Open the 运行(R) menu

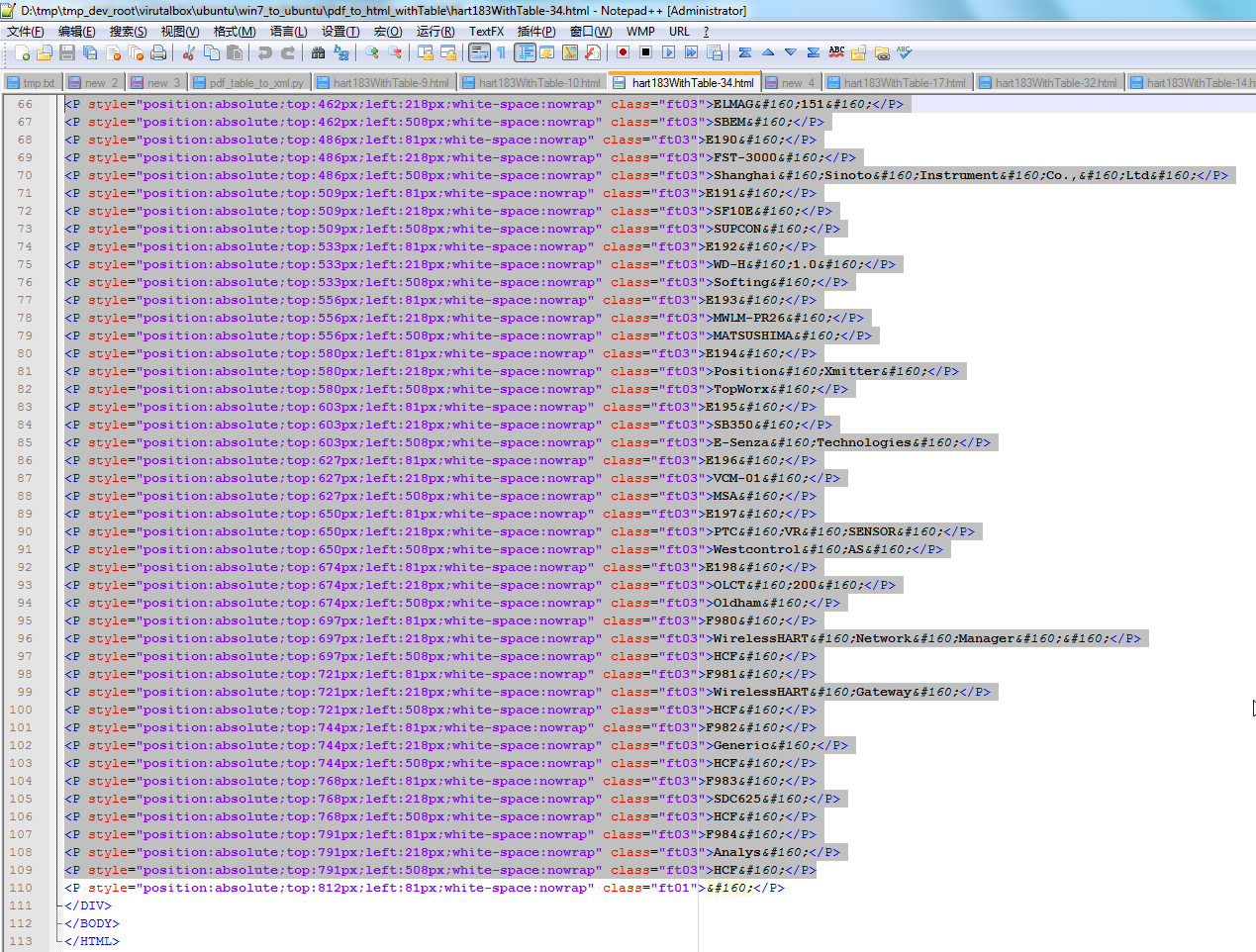pos(435,32)
